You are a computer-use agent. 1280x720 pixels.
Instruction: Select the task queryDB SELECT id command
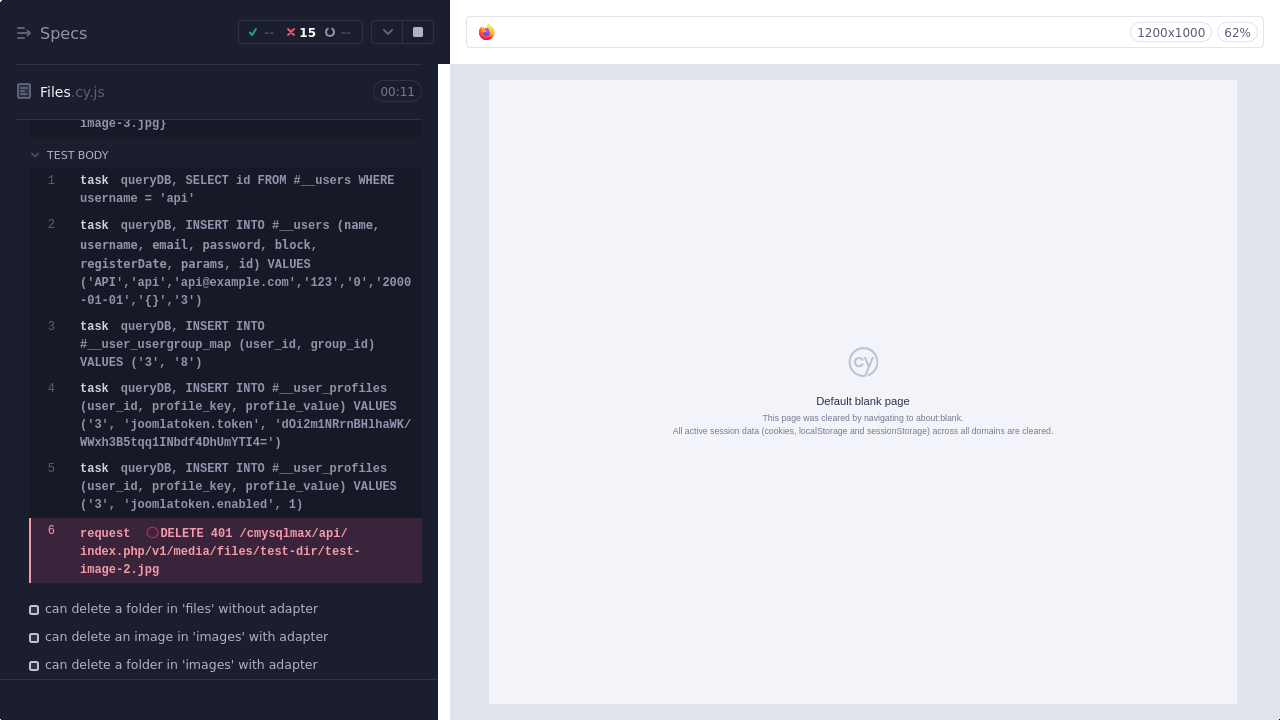(226, 190)
